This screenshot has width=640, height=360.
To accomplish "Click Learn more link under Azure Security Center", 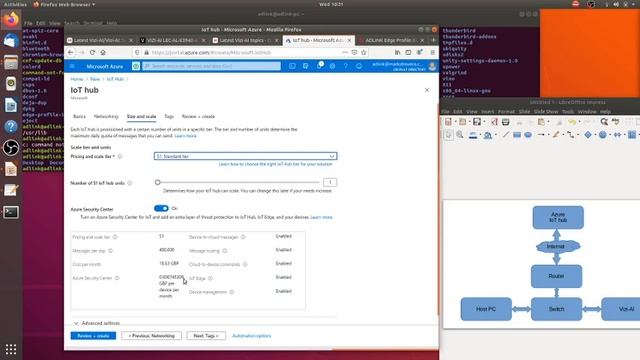I will (x=321, y=217).
